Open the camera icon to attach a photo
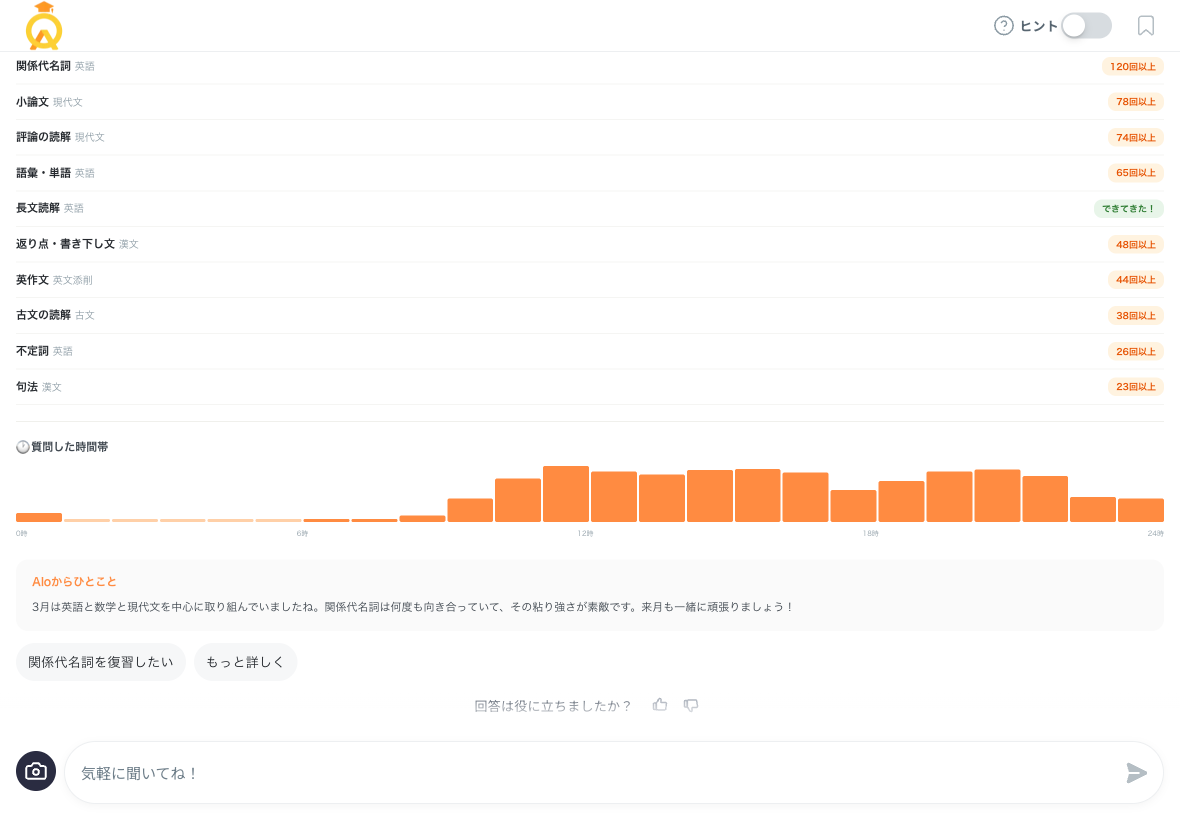The height and width of the screenshot is (820, 1180). (x=36, y=771)
